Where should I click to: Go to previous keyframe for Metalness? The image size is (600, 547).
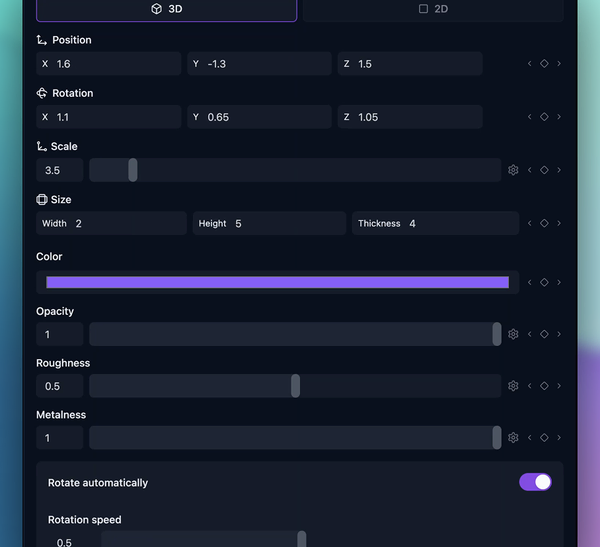(x=530, y=437)
